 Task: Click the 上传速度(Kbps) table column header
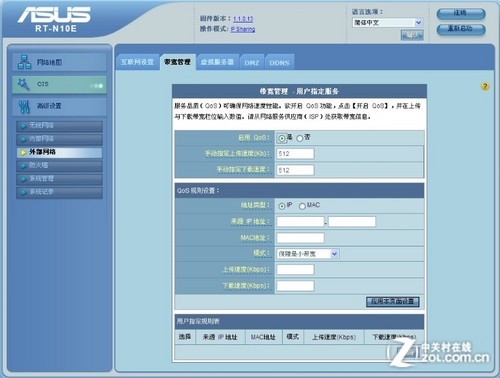point(334,337)
